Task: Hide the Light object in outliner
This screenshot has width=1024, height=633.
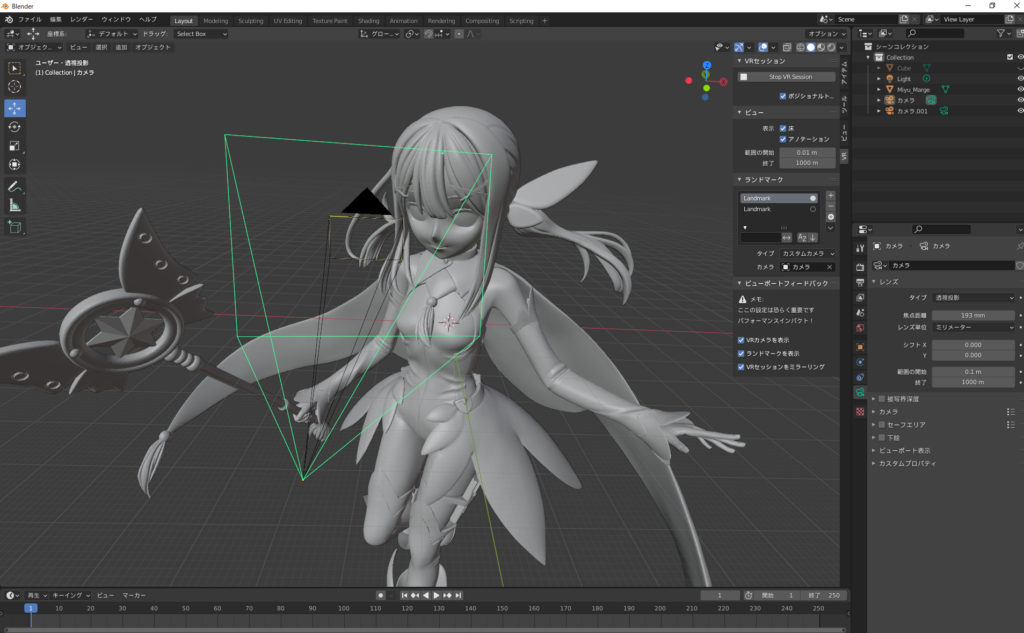Action: (1020, 78)
